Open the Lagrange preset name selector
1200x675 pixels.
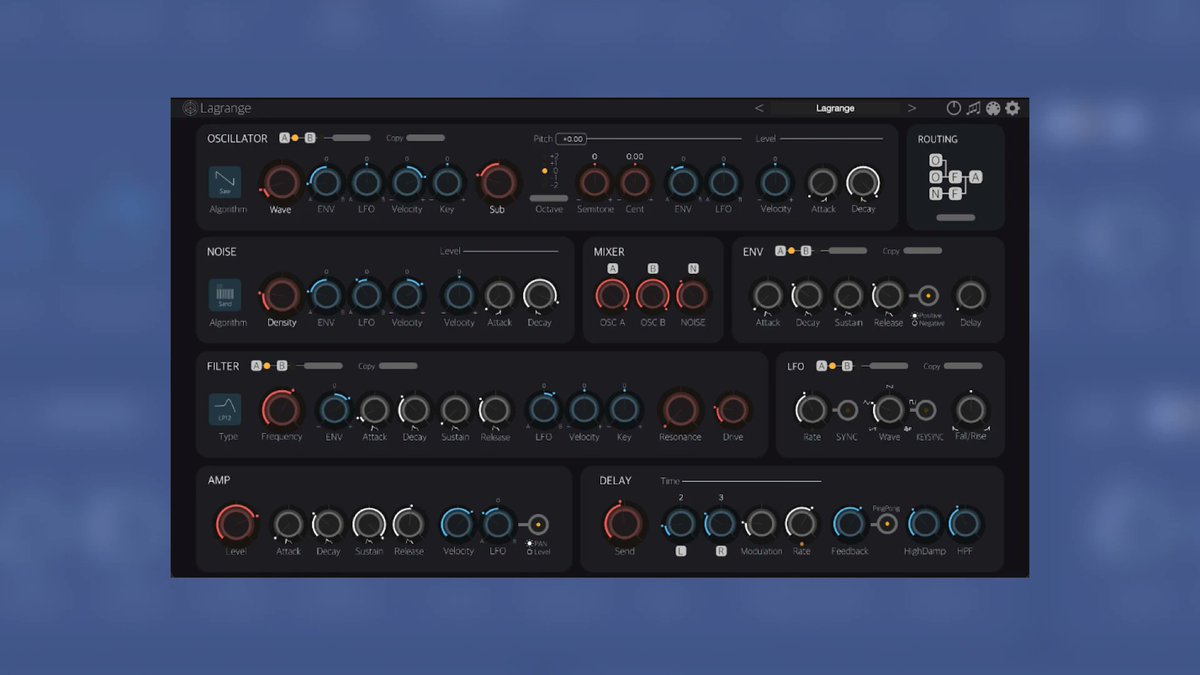point(835,108)
